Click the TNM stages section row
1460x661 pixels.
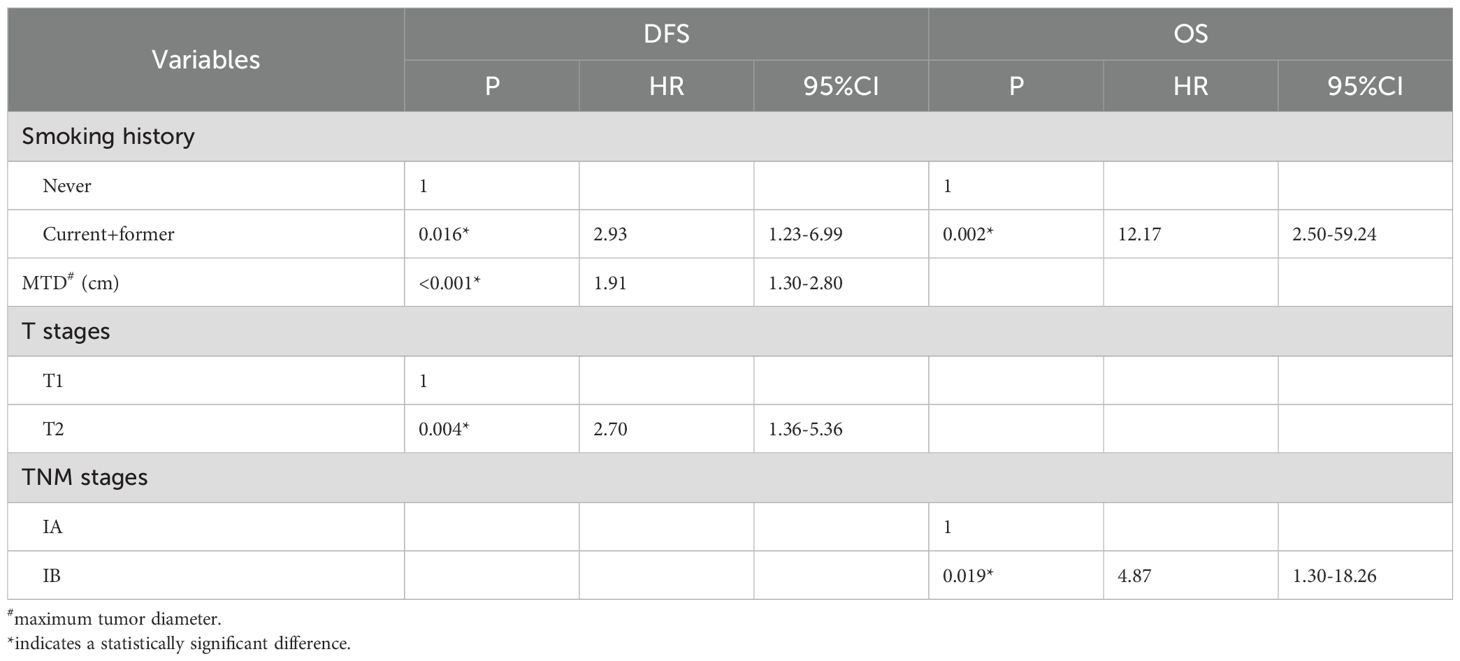coord(85,477)
